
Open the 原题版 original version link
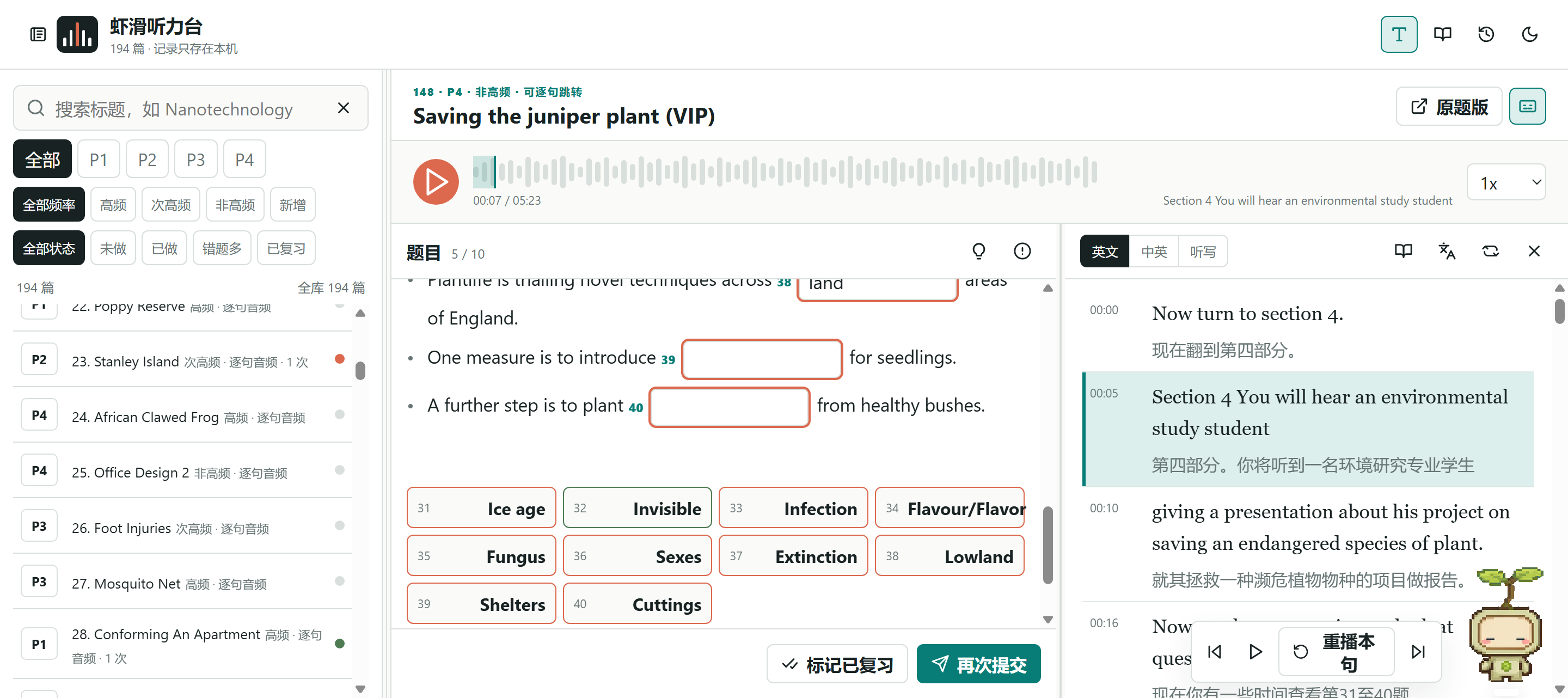pyautogui.click(x=1449, y=107)
